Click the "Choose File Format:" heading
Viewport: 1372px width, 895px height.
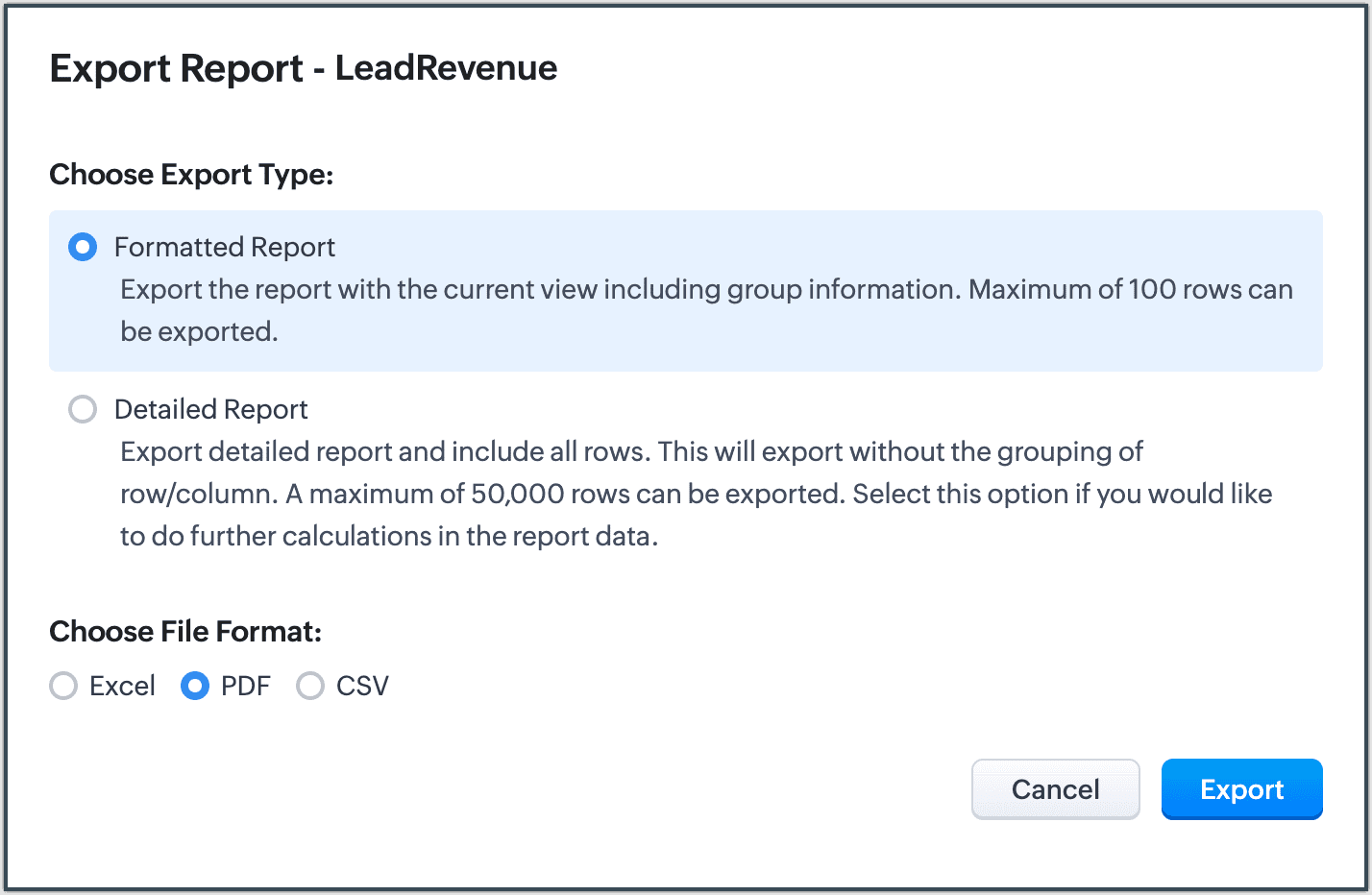(185, 632)
